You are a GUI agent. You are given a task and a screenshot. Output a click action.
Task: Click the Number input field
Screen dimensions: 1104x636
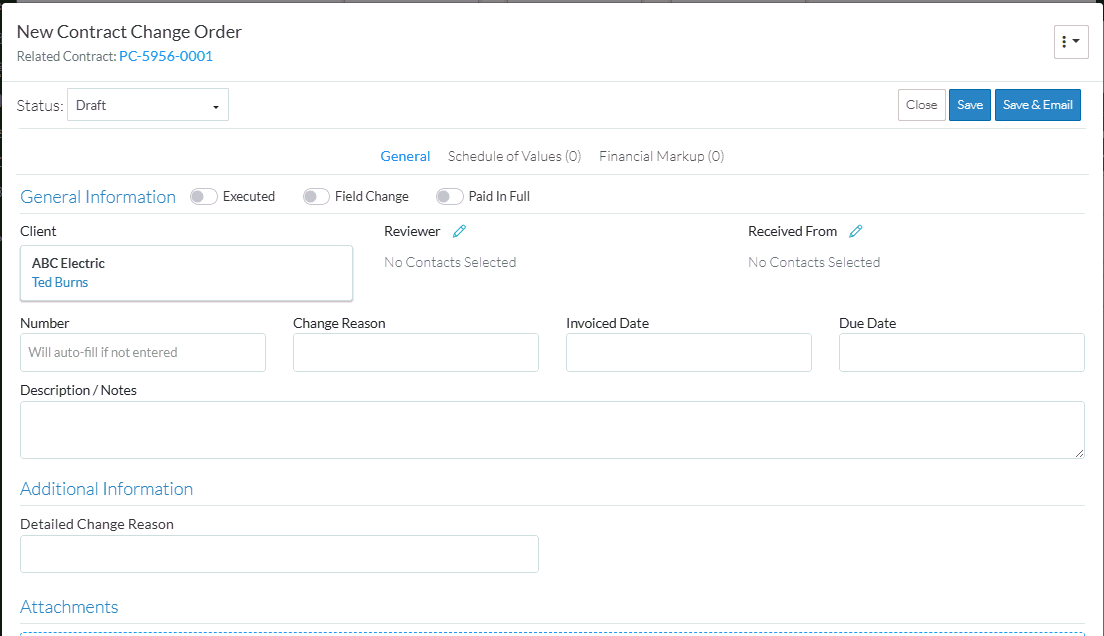pyautogui.click(x=143, y=352)
